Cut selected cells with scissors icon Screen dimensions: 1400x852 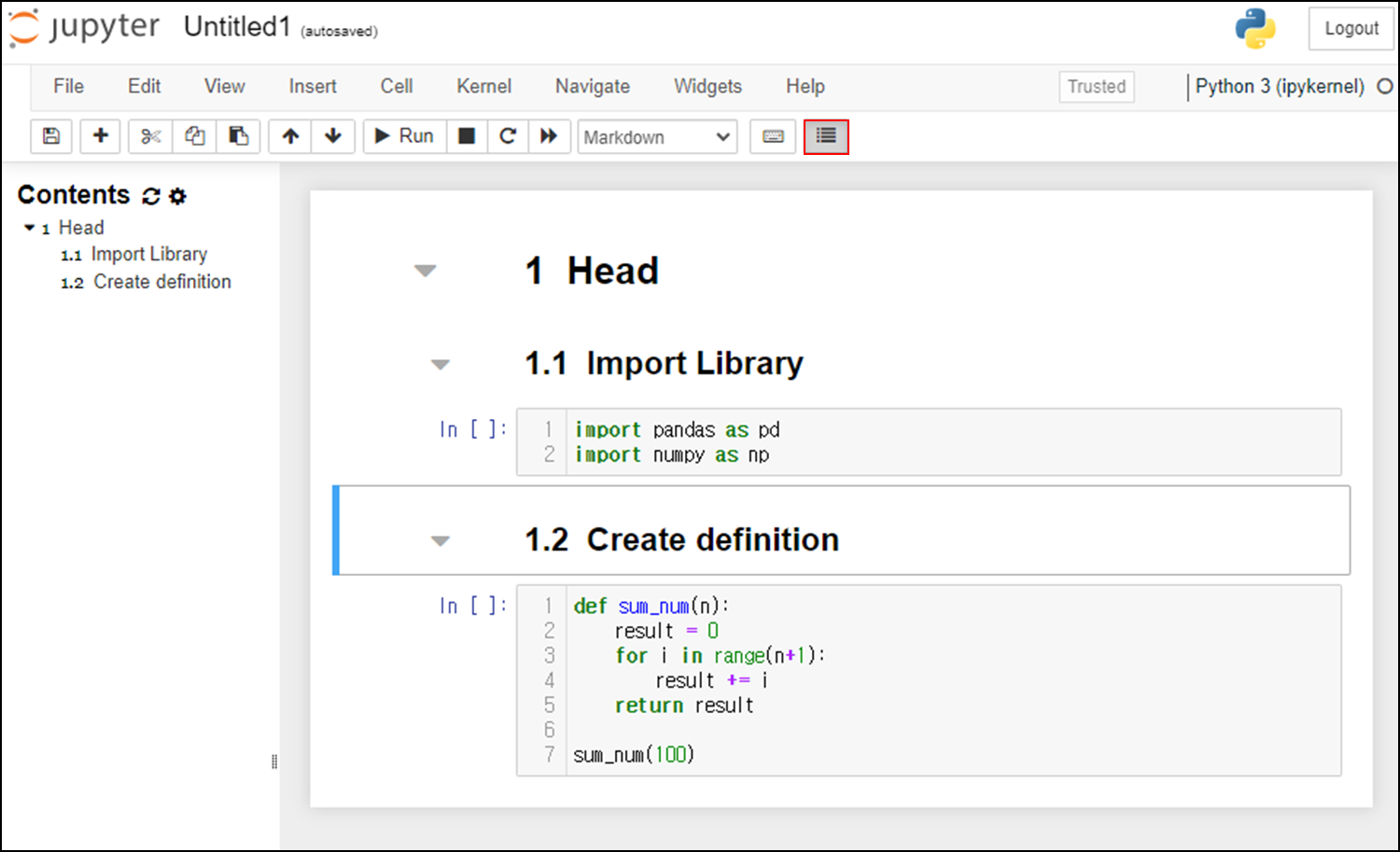150,136
